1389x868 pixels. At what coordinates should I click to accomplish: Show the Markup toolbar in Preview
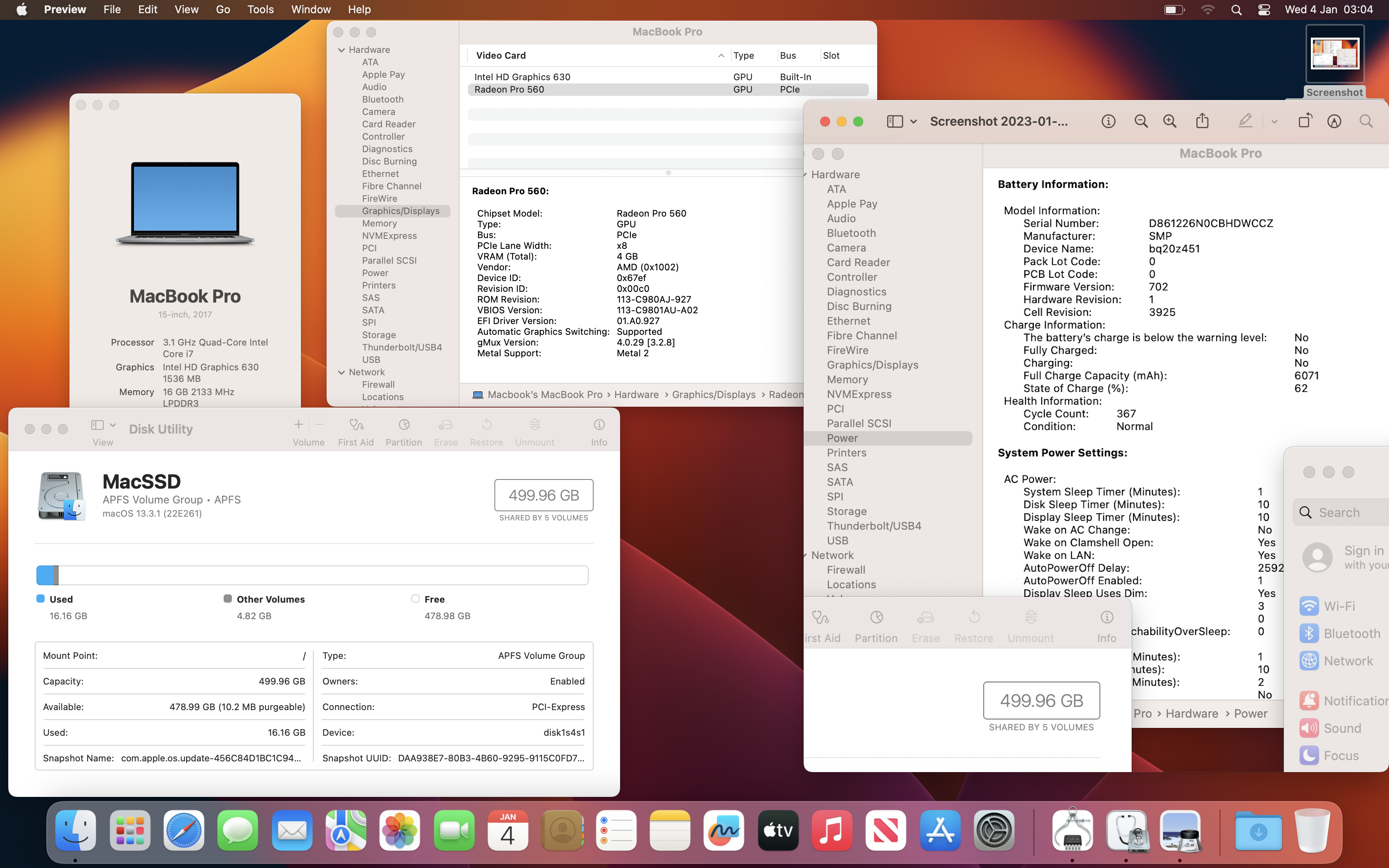click(x=1334, y=121)
